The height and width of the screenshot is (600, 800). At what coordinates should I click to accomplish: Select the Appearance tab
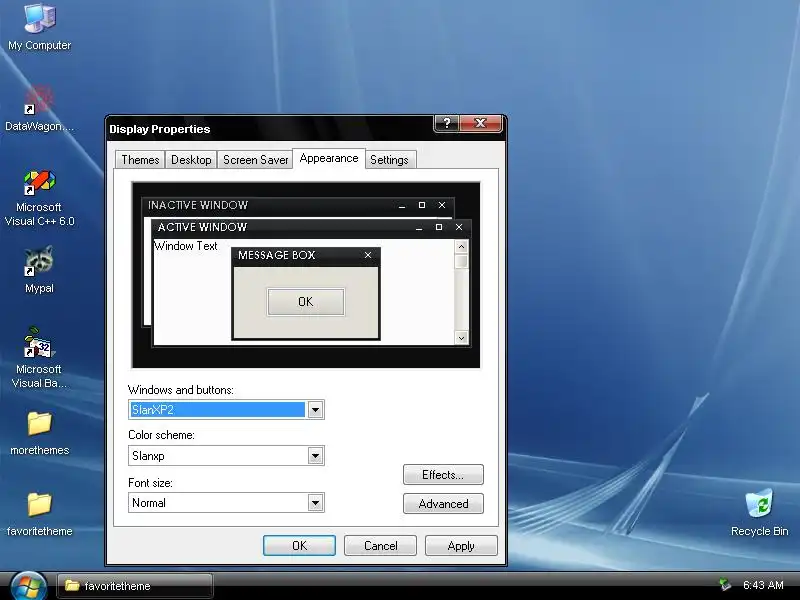[329, 158]
